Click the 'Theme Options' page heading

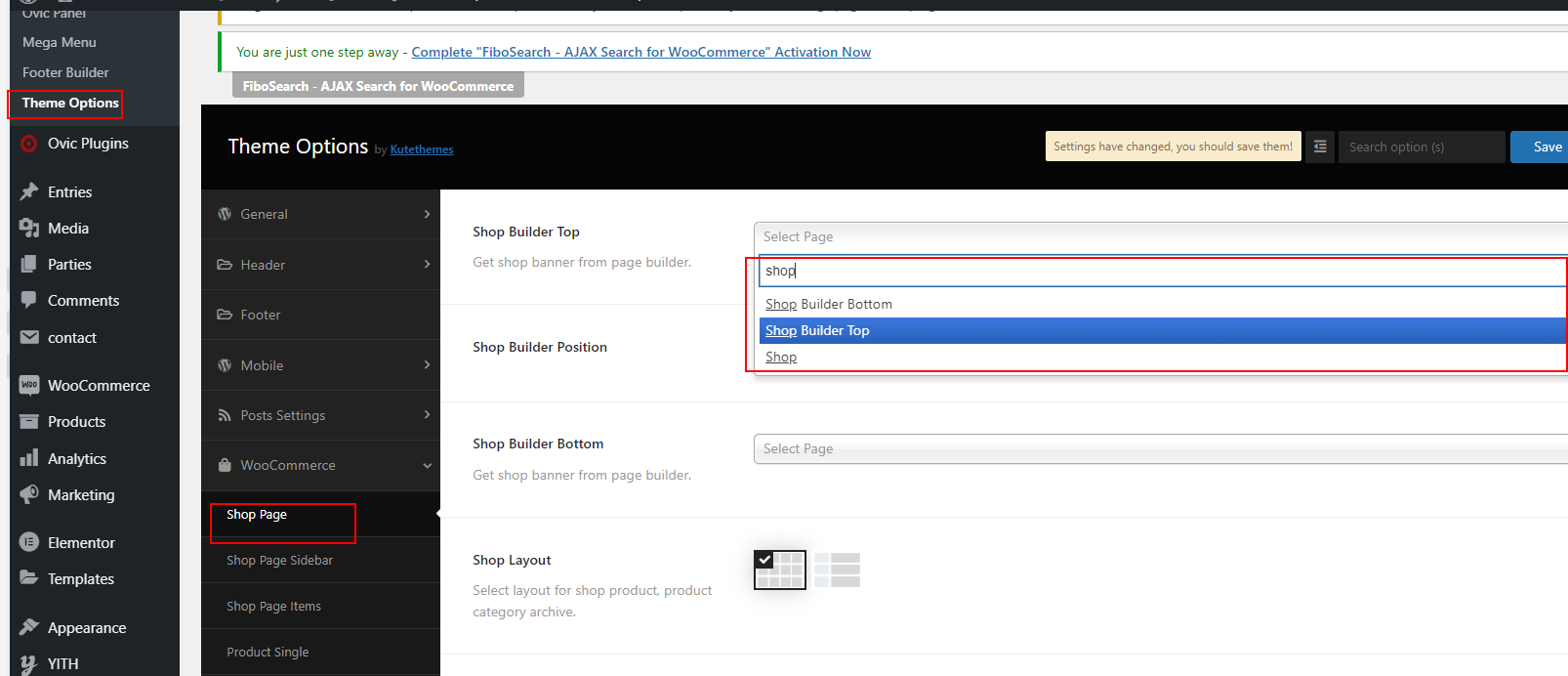click(x=298, y=147)
